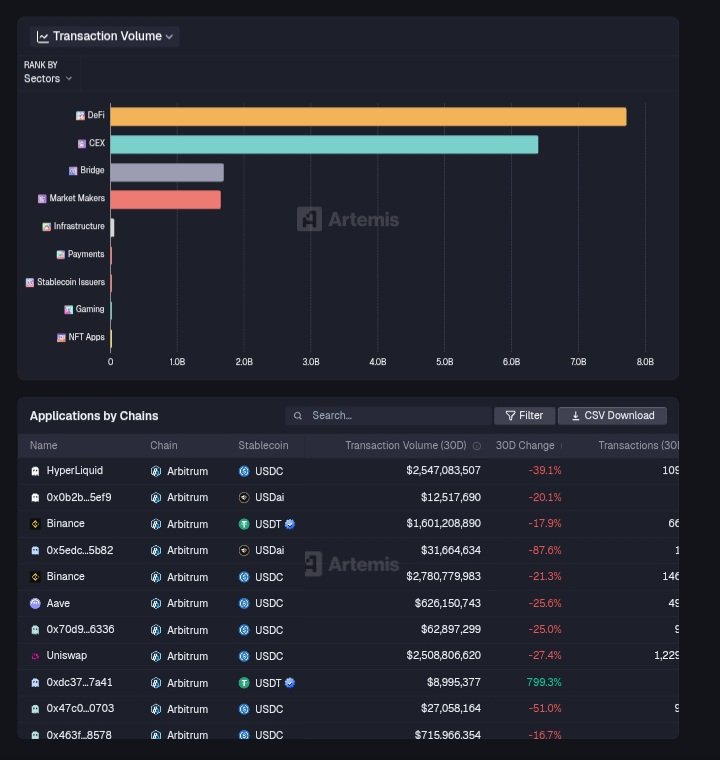Click the Infrastructure sector icon
Screen dimensions: 720x760
click(47, 227)
